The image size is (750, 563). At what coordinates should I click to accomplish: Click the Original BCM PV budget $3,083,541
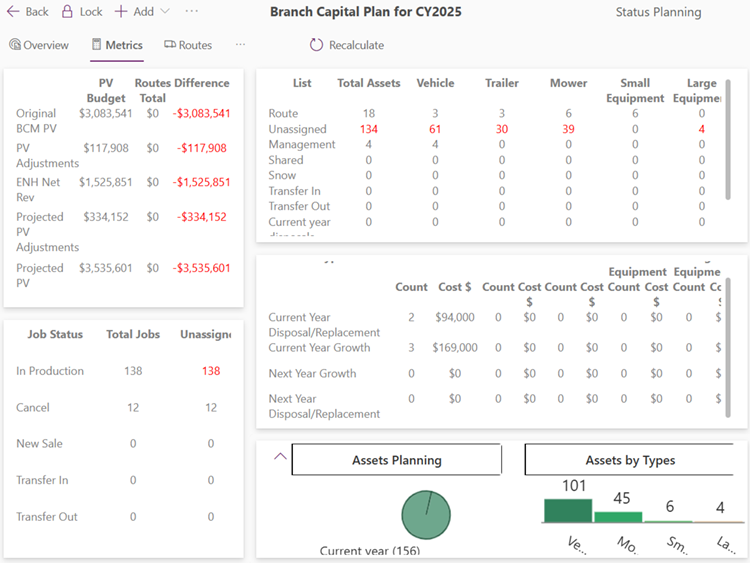[106, 113]
